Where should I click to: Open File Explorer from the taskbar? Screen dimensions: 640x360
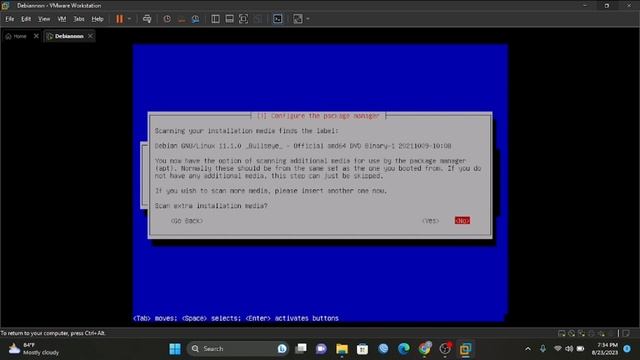click(342, 349)
